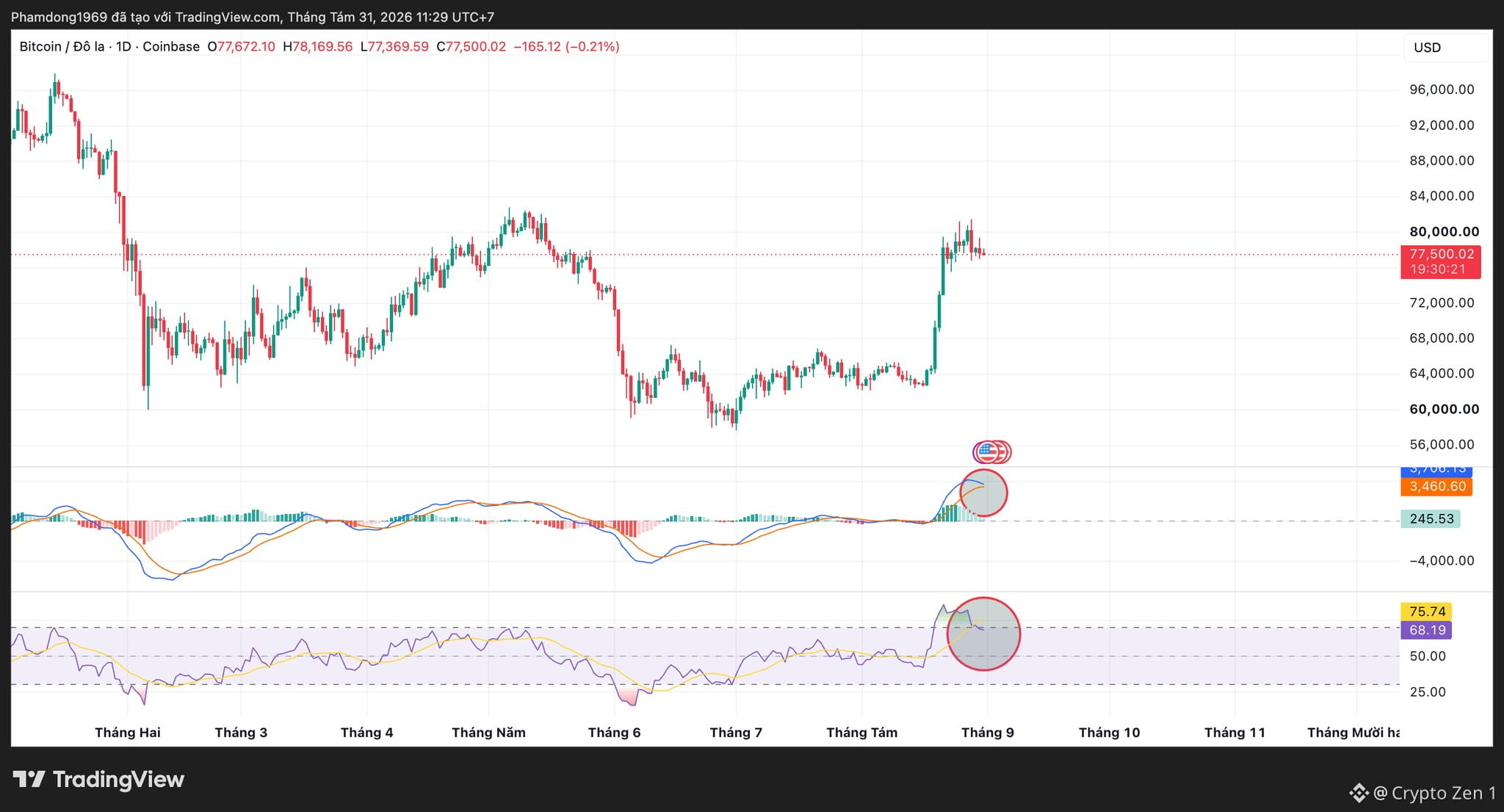Click the Tháng 7 time axis label
Image resolution: width=1504 pixels, height=812 pixels.
click(736, 732)
